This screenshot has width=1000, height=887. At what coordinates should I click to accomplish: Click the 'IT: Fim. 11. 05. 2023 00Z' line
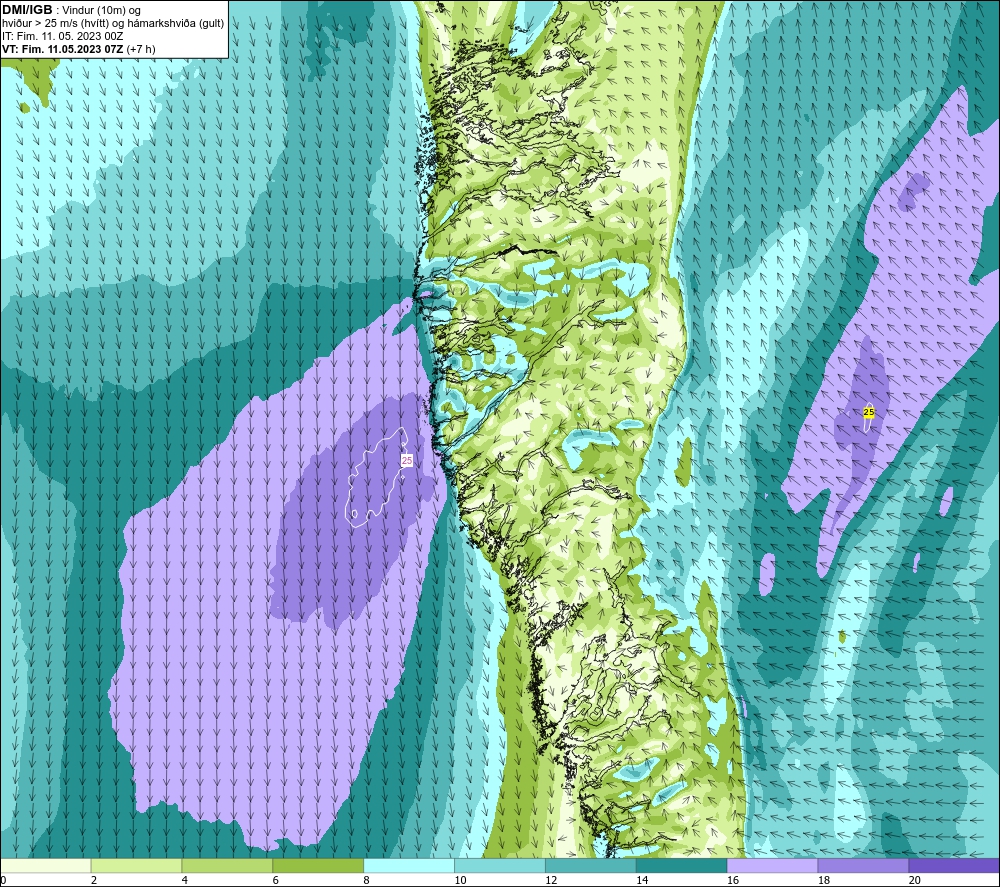coord(62,36)
